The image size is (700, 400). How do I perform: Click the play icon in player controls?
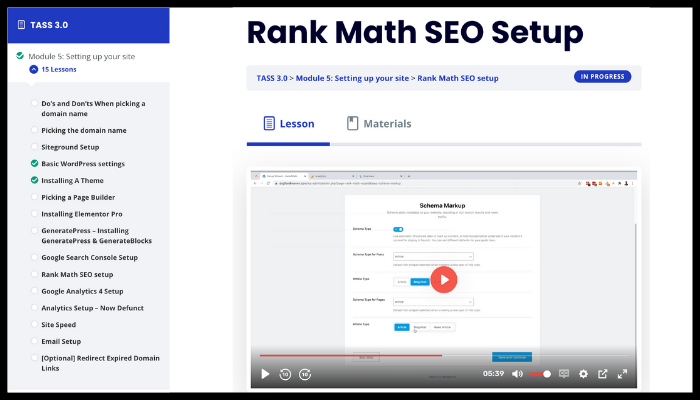click(x=265, y=374)
